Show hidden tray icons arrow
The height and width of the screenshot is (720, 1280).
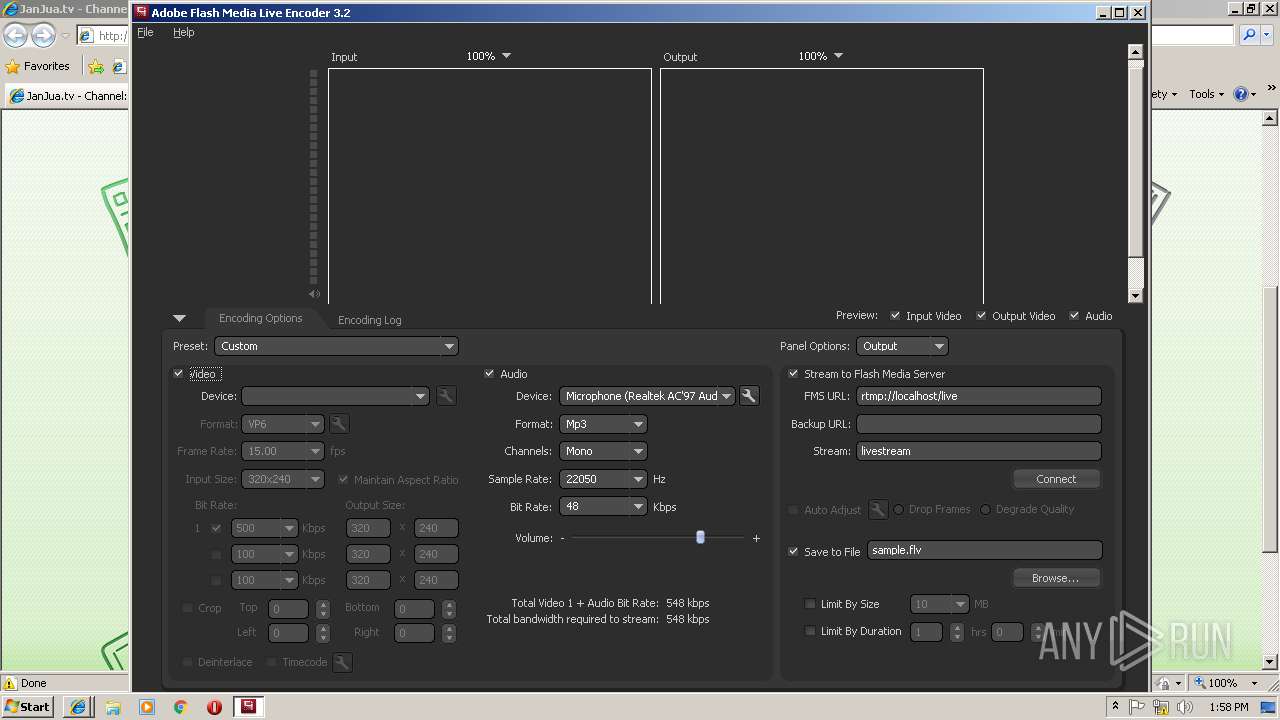1115,707
